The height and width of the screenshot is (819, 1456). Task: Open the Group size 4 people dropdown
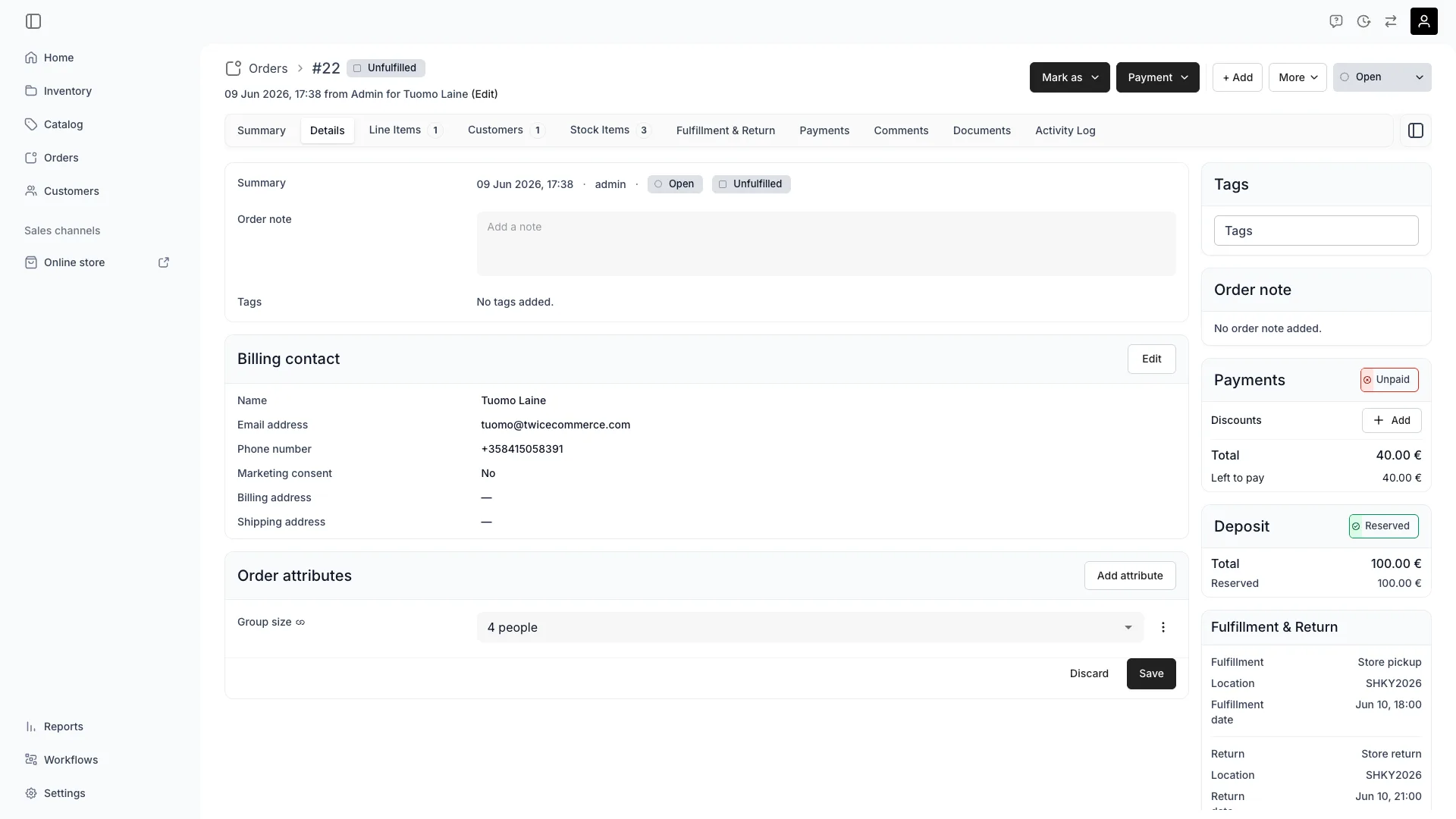(x=810, y=627)
